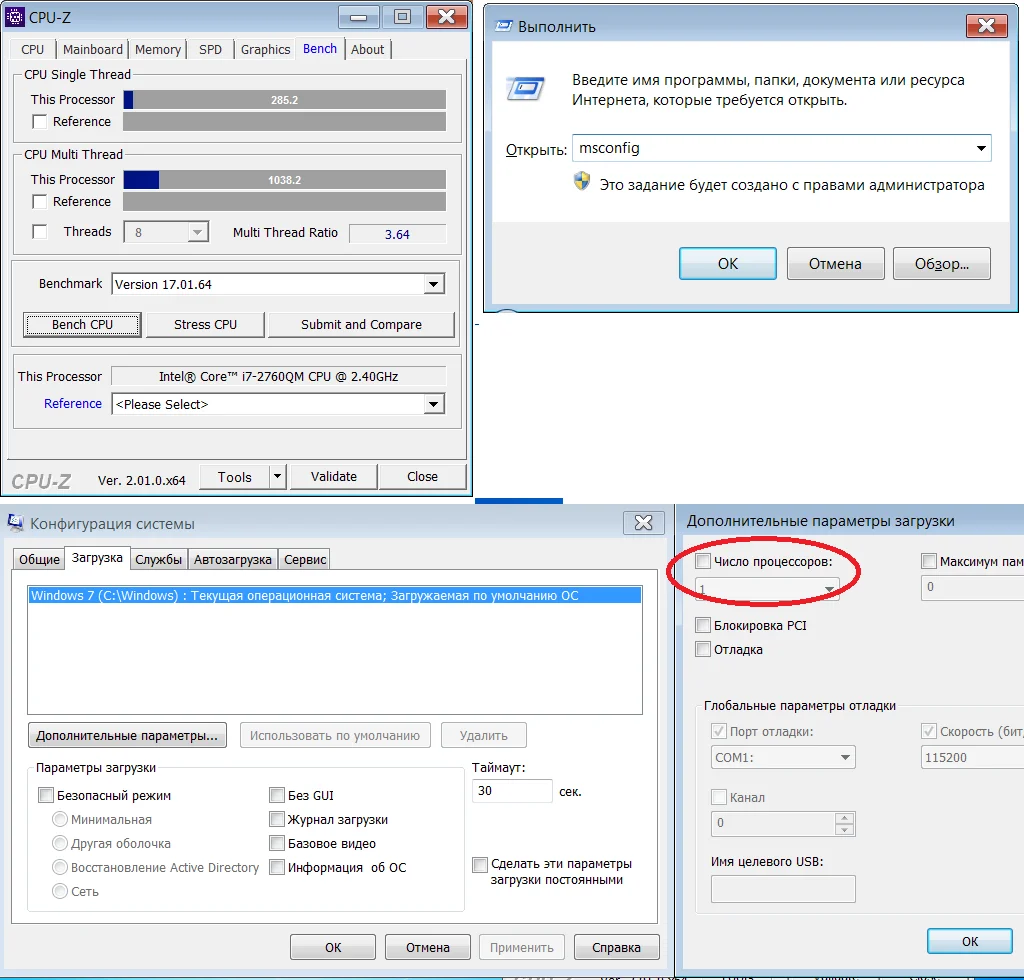The height and width of the screenshot is (980, 1024).
Task: Expand the Открыть command history dropdown
Action: (980, 148)
